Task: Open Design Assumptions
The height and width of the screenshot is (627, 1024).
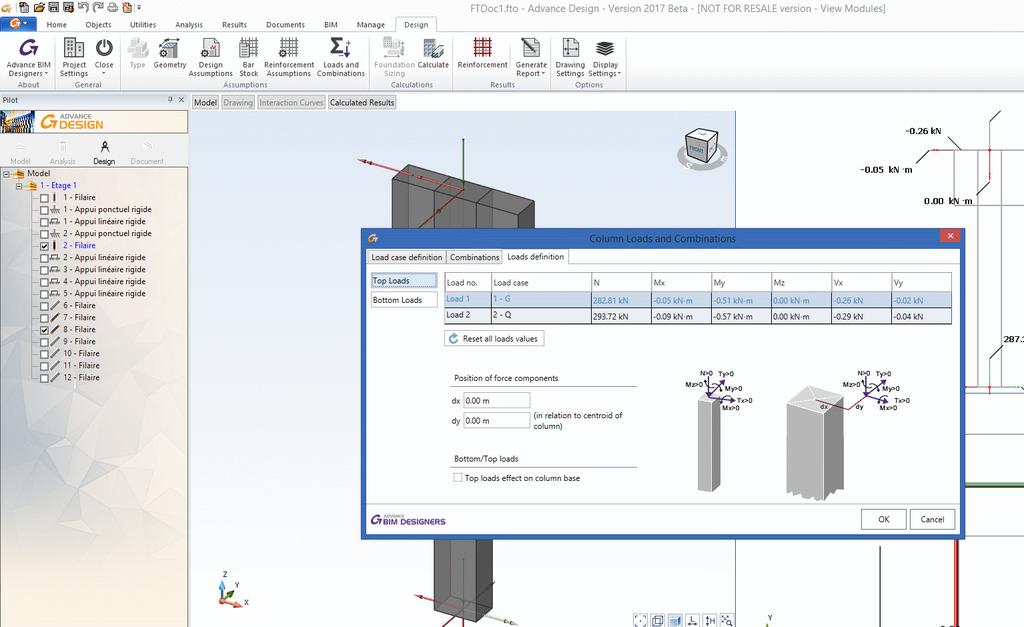Action: (210, 57)
